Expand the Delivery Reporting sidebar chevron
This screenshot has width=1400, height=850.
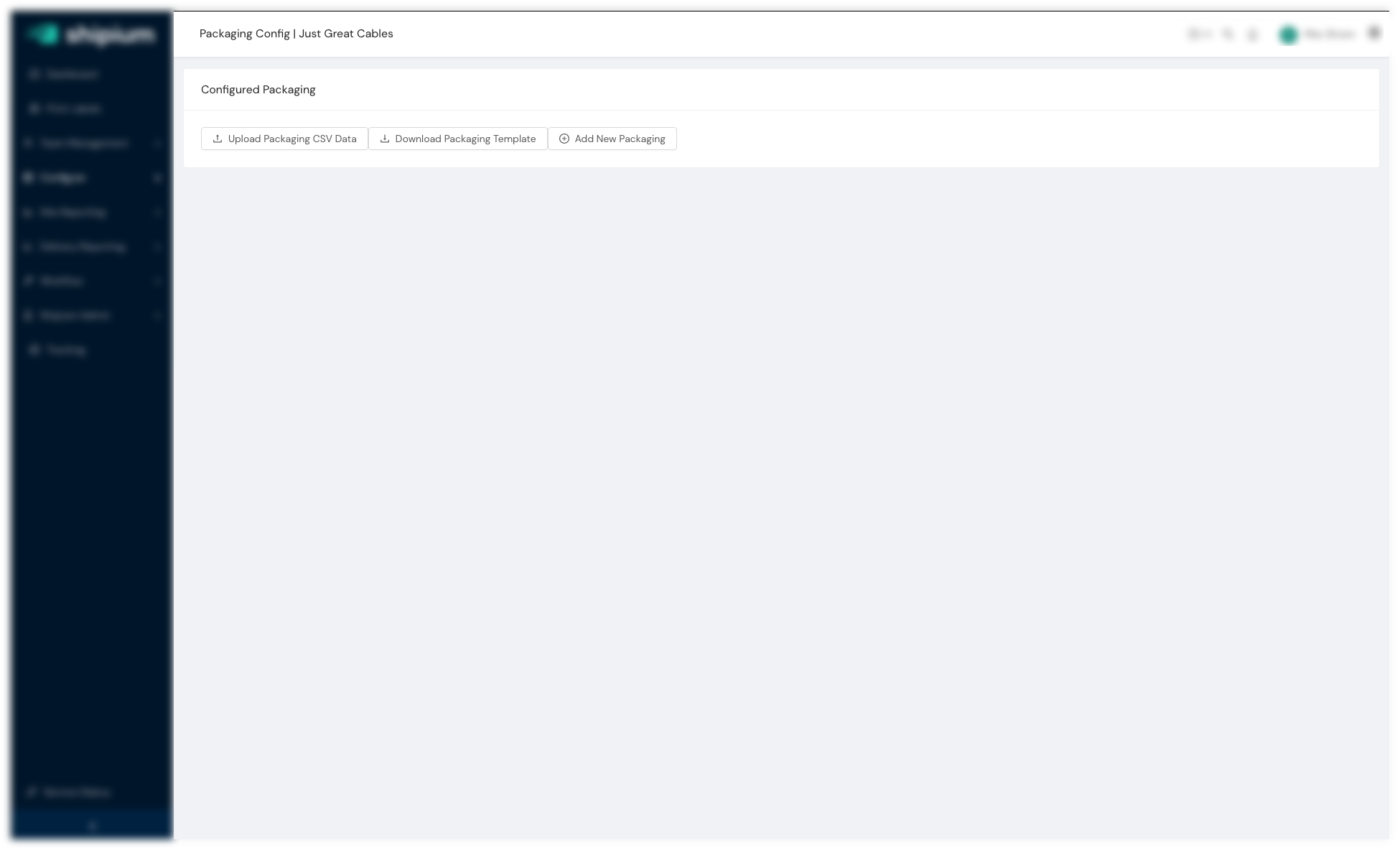(x=157, y=247)
